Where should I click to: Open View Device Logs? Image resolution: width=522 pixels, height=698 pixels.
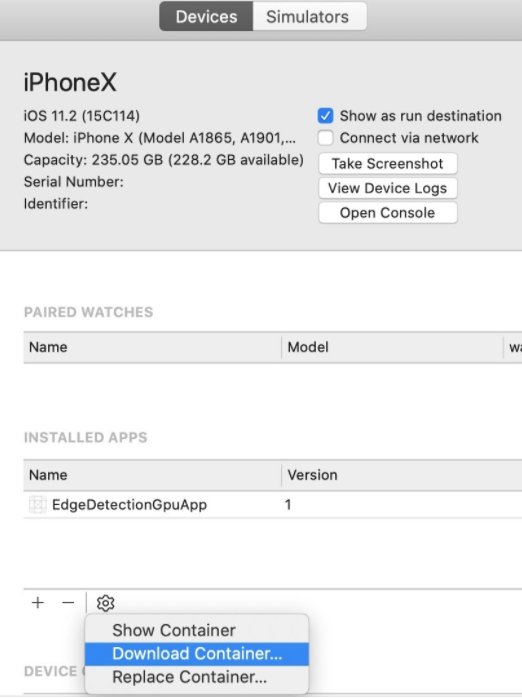(x=388, y=188)
